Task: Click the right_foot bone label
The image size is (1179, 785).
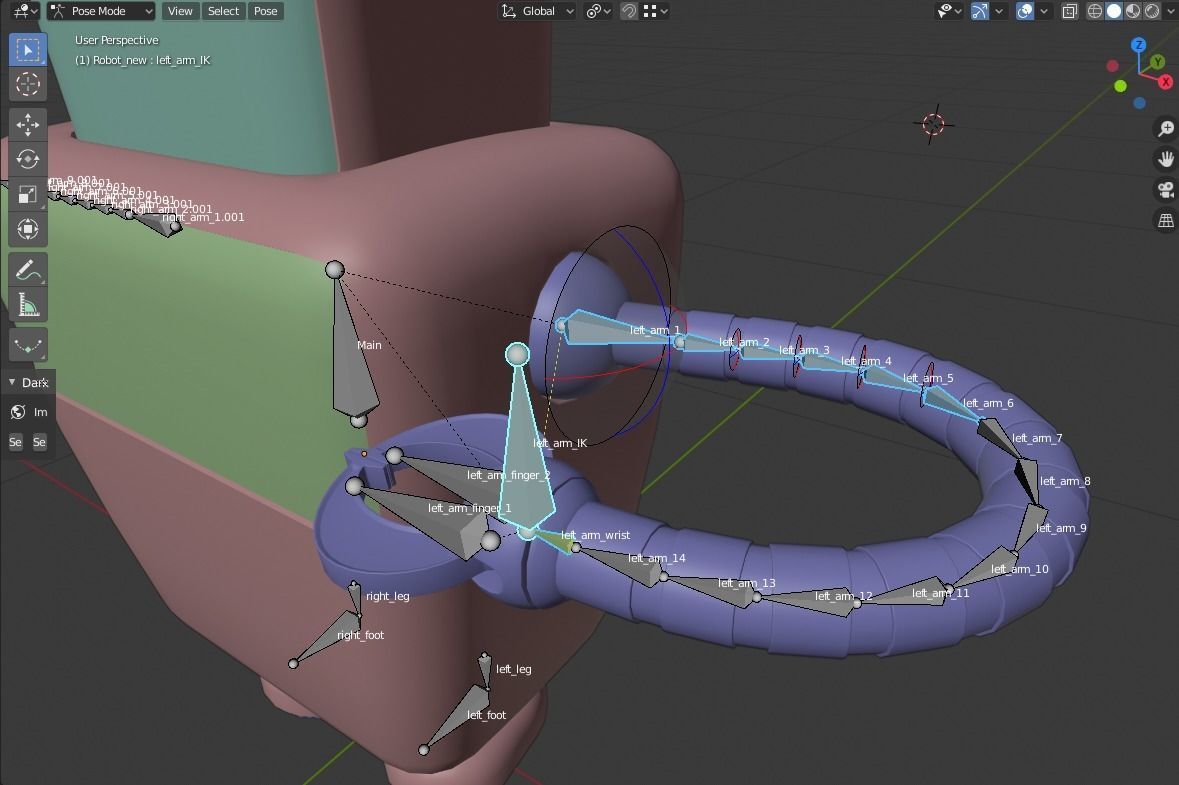Action: click(x=360, y=635)
